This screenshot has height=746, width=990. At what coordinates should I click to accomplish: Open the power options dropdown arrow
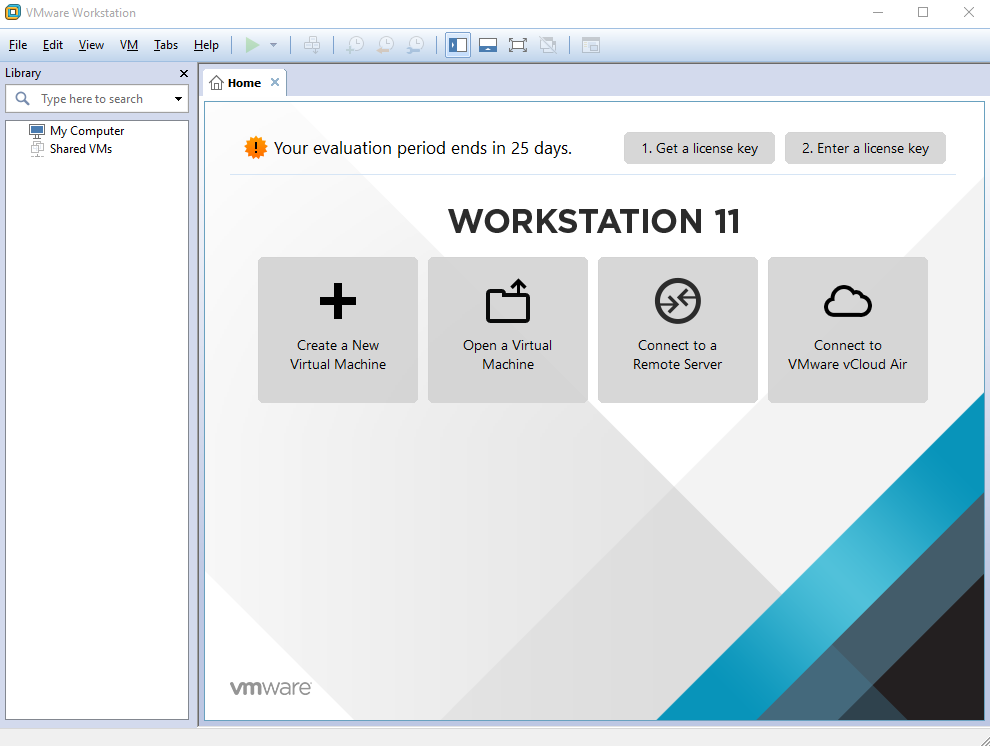[x=273, y=45]
